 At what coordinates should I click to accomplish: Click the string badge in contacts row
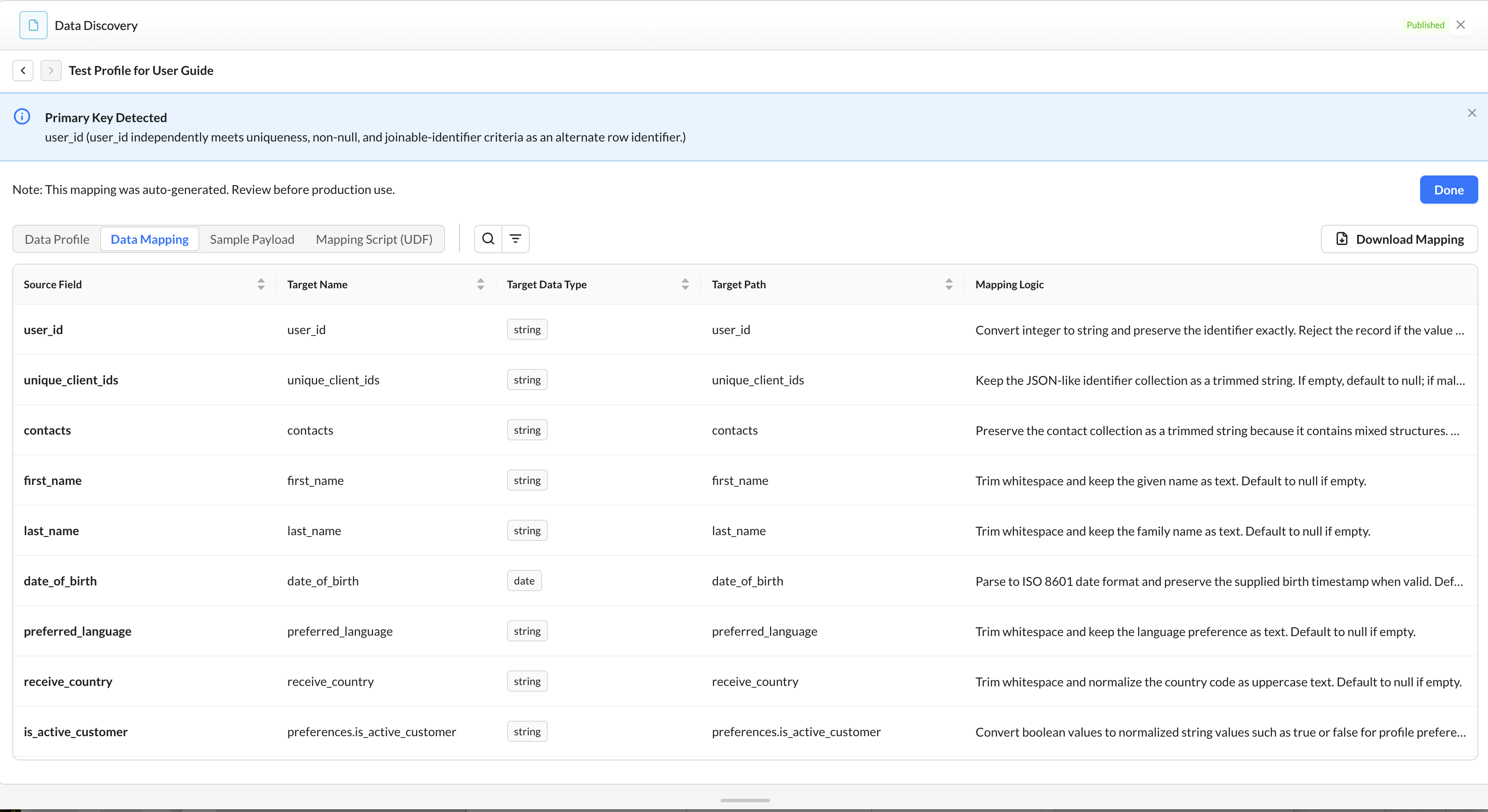[527, 430]
